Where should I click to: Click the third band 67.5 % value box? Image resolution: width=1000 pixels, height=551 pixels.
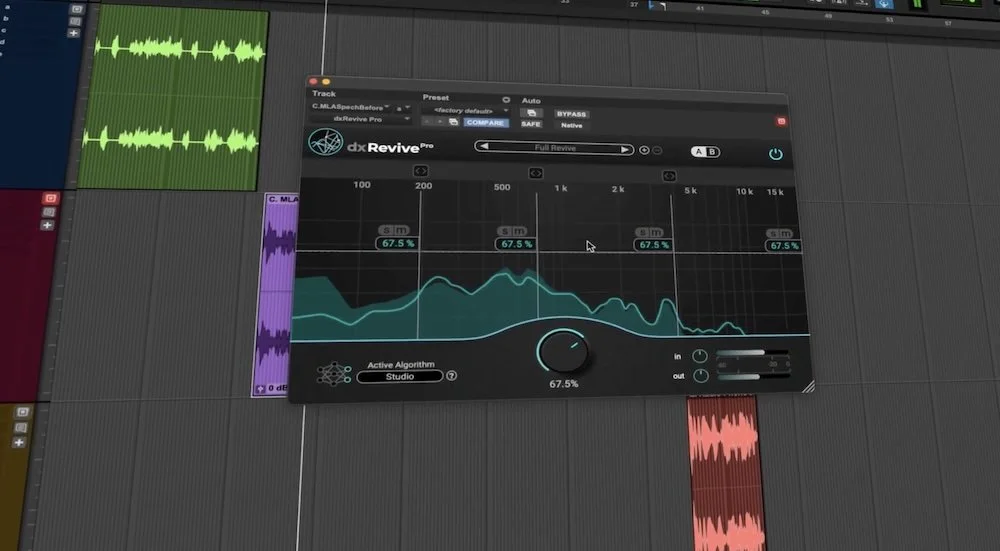[654, 244]
